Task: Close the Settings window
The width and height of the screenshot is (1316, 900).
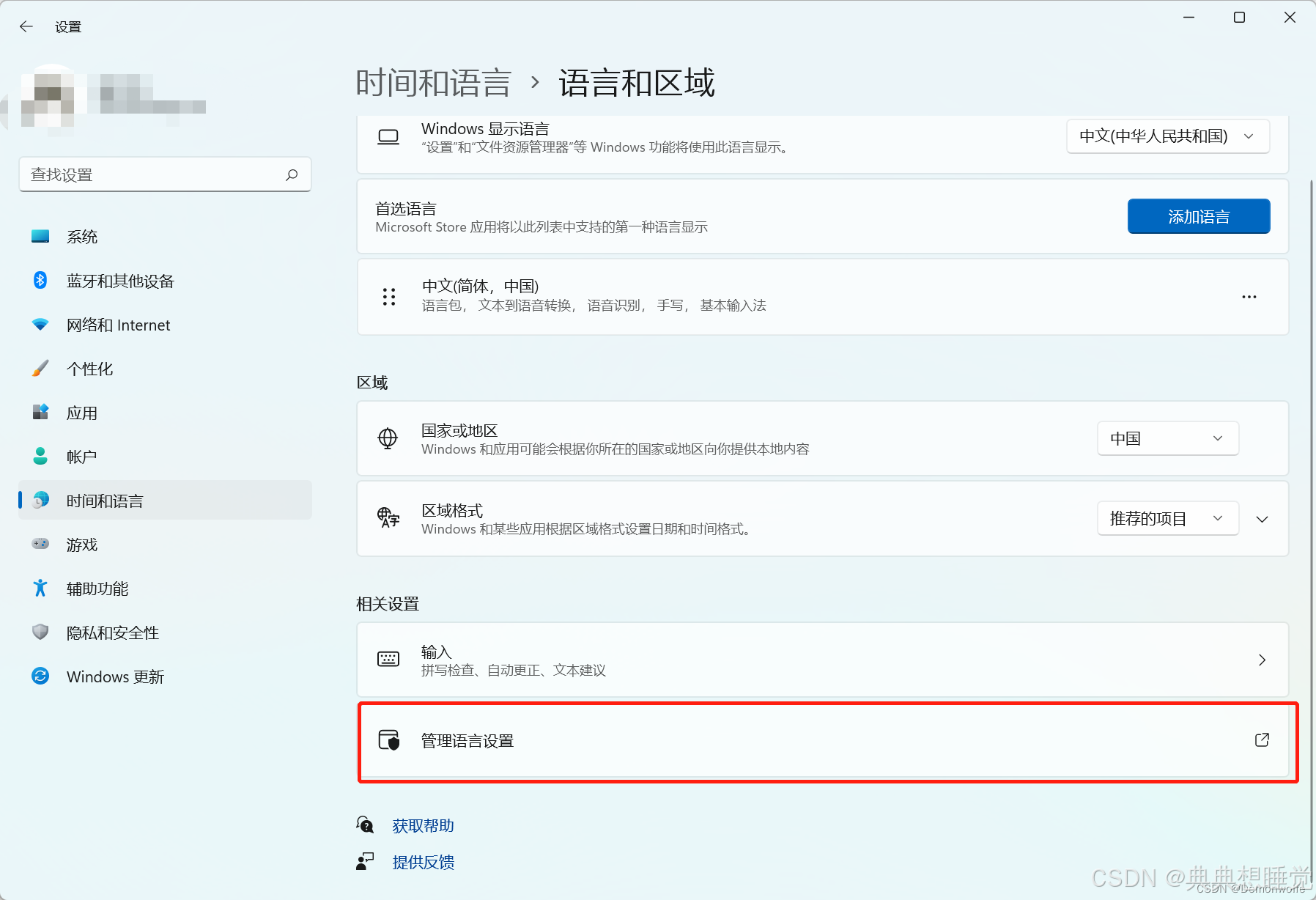Action: (x=1290, y=18)
